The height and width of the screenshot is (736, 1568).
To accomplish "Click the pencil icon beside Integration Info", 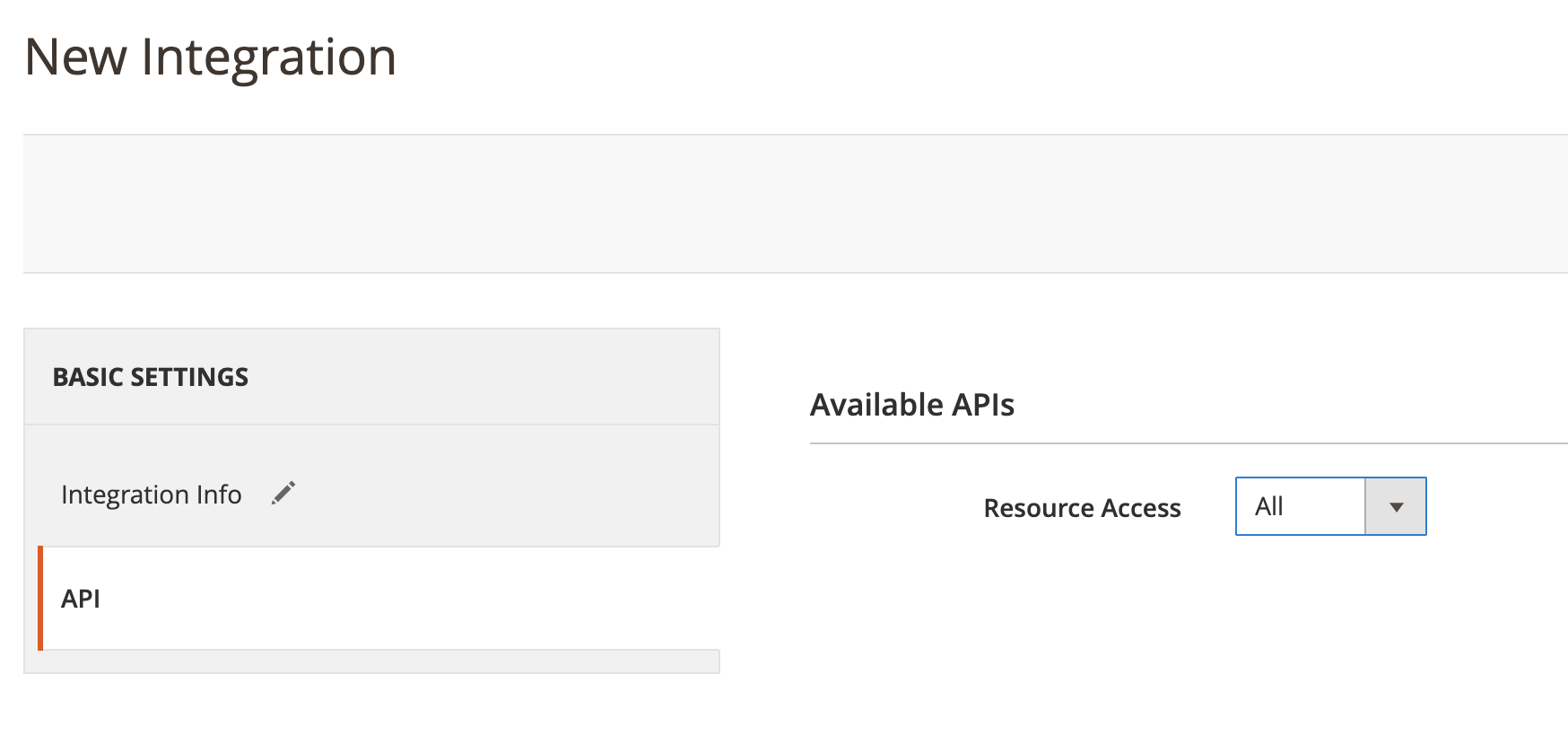I will pyautogui.click(x=283, y=493).
